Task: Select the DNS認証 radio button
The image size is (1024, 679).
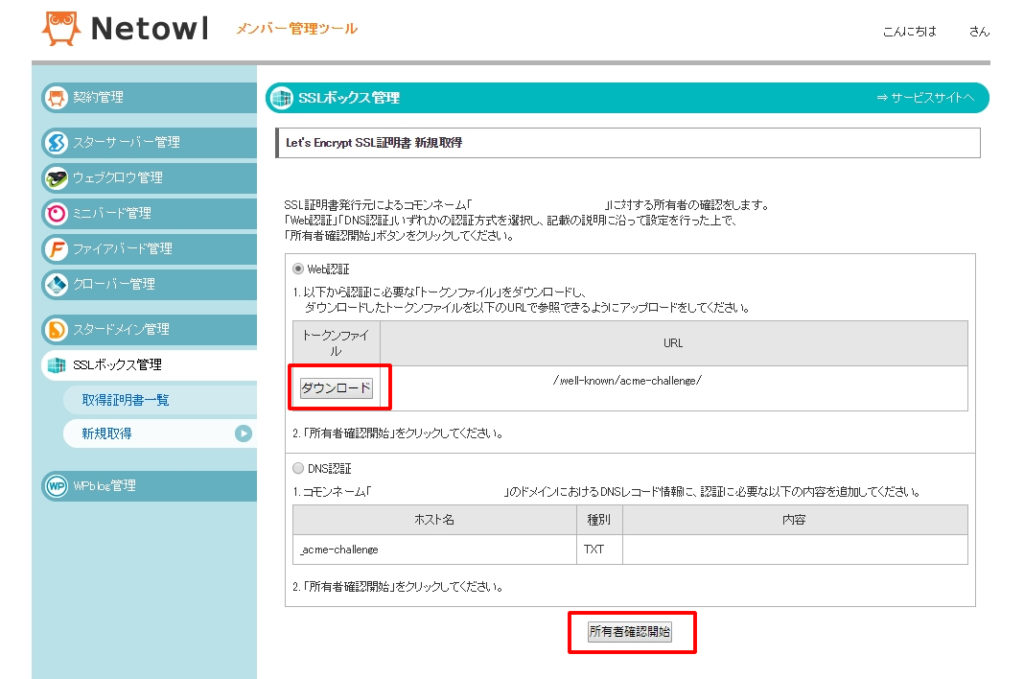Action: pos(298,470)
